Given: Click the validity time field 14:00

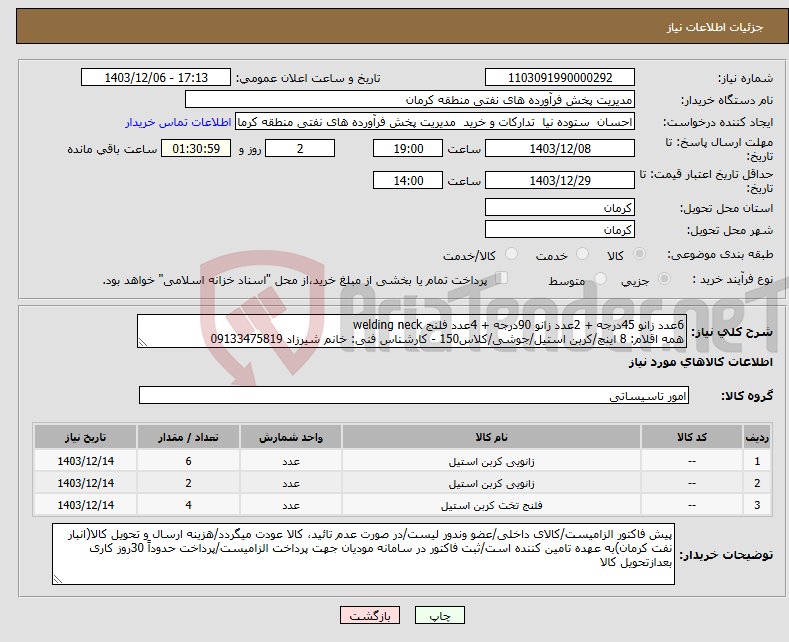Looking at the screenshot, I should click(x=408, y=180).
